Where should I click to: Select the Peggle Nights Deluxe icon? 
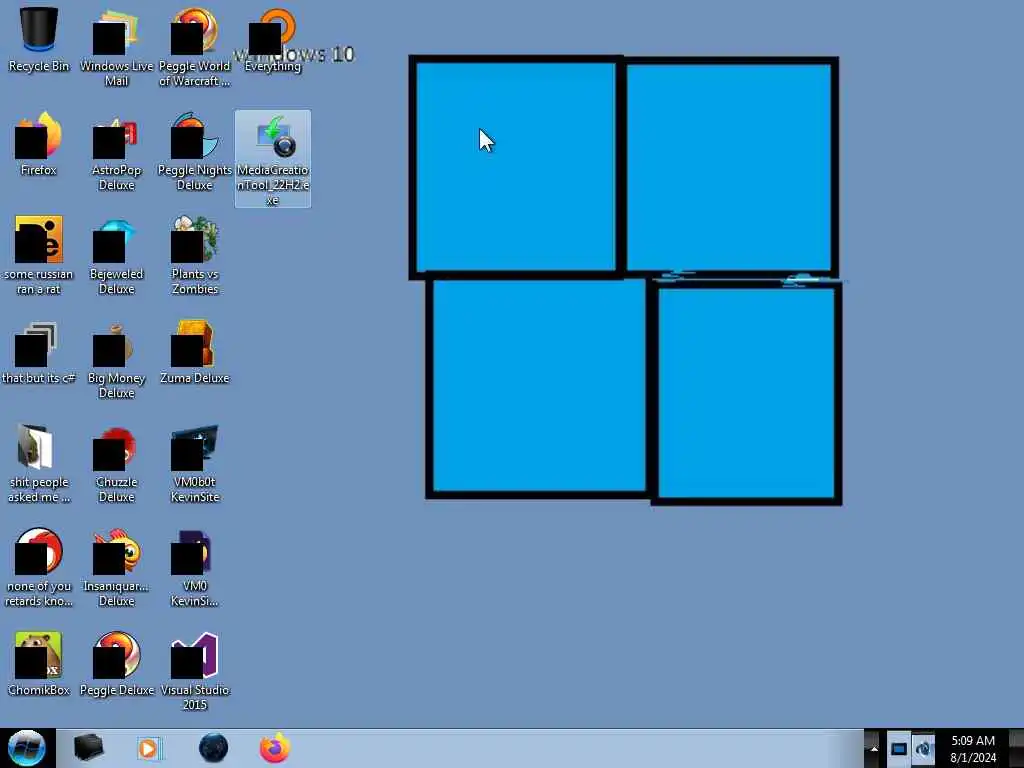pyautogui.click(x=195, y=152)
